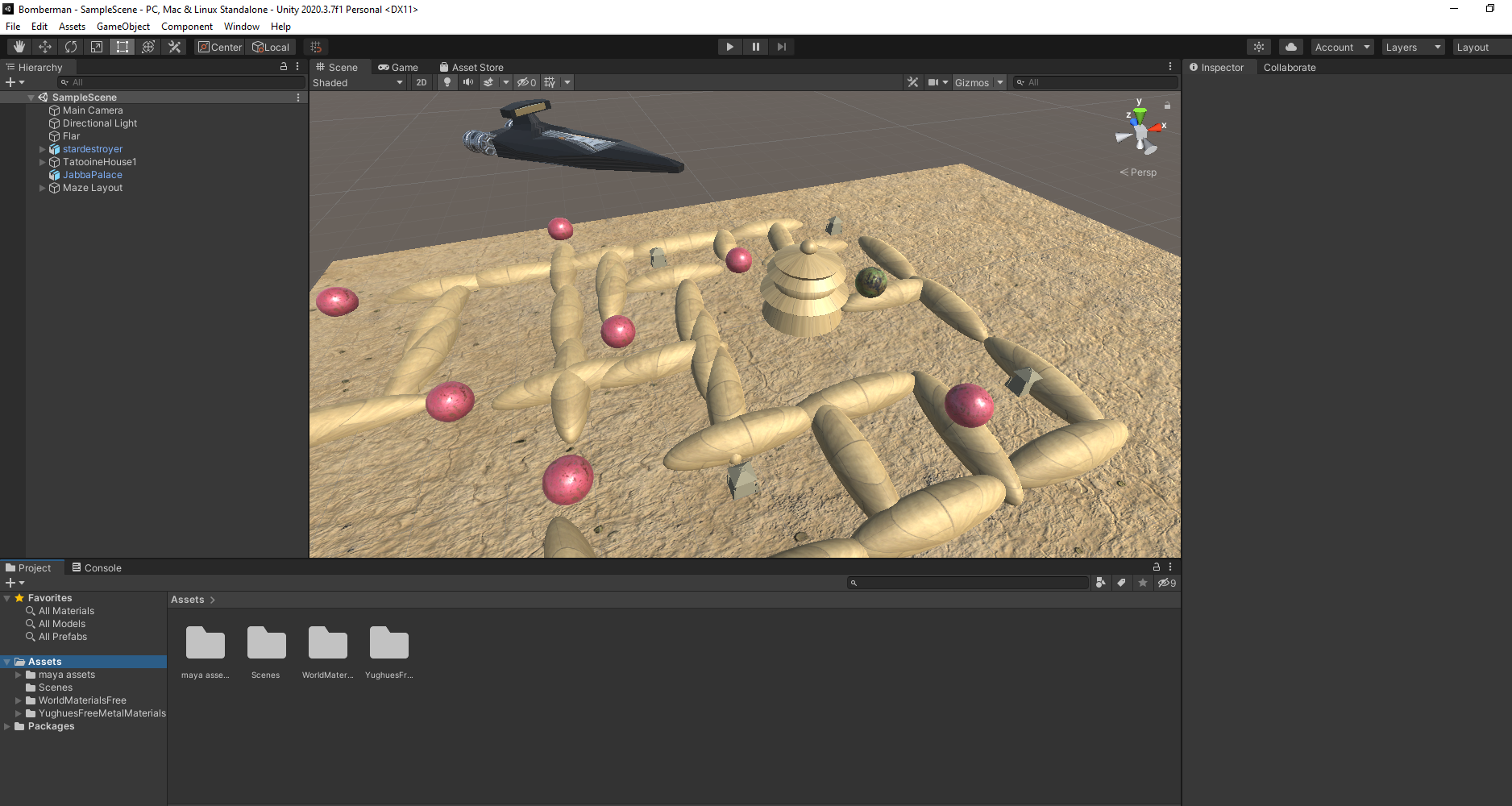Toggle Local handle rotation

[x=271, y=47]
